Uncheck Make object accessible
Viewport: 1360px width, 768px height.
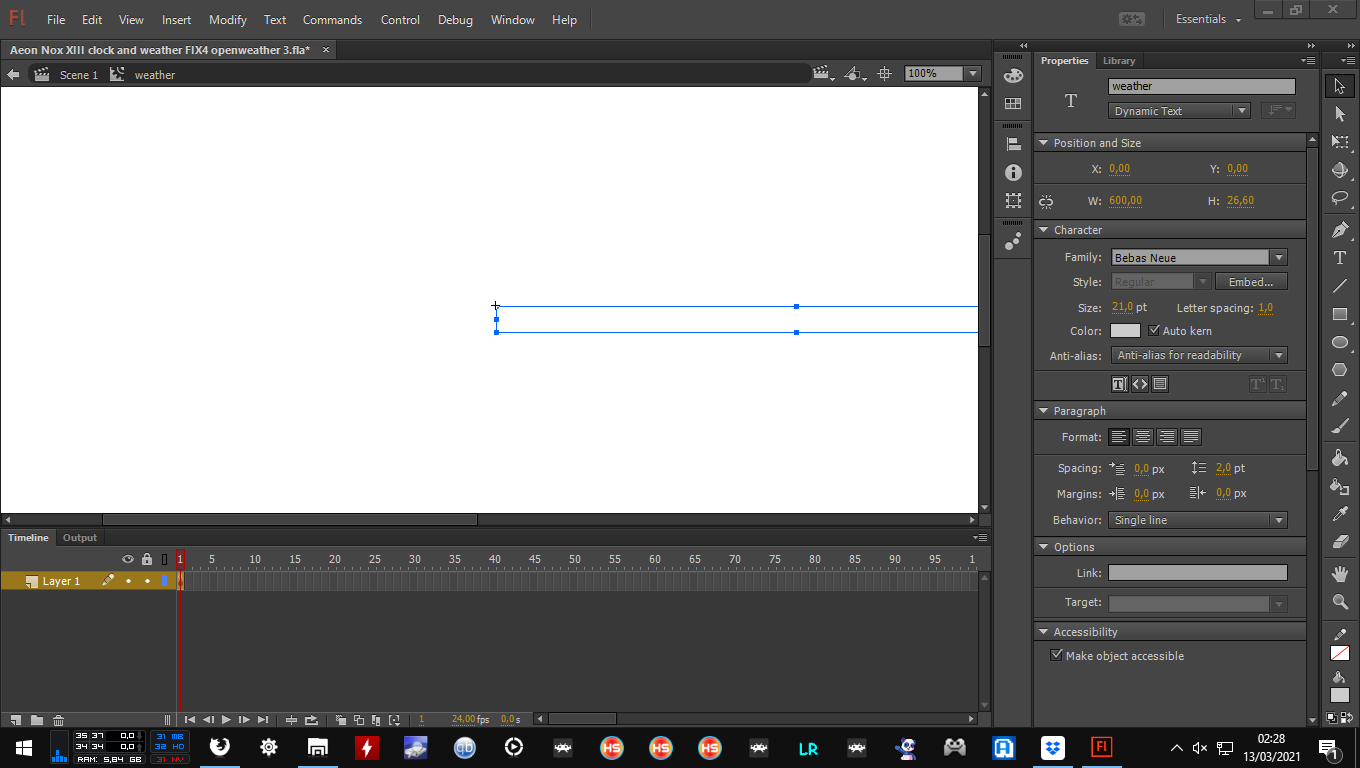1056,656
